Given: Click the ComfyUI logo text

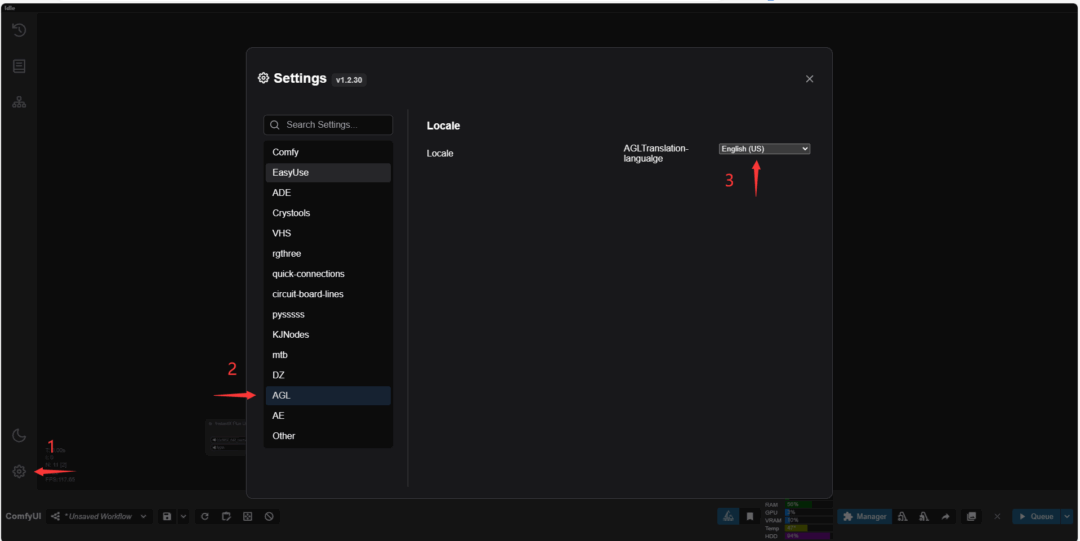Looking at the screenshot, I should (23, 516).
